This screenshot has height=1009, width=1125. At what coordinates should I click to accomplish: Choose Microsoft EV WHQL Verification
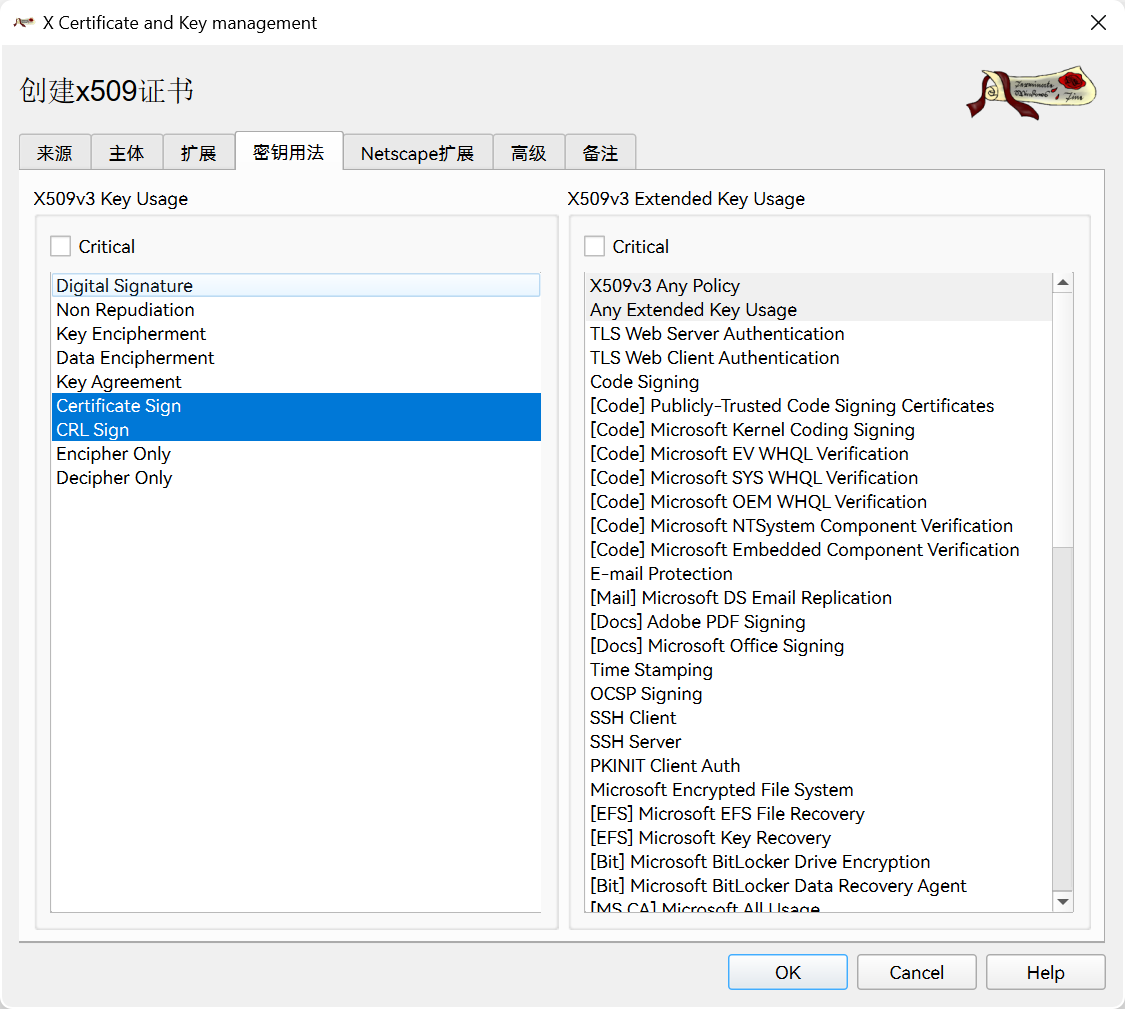819,454
